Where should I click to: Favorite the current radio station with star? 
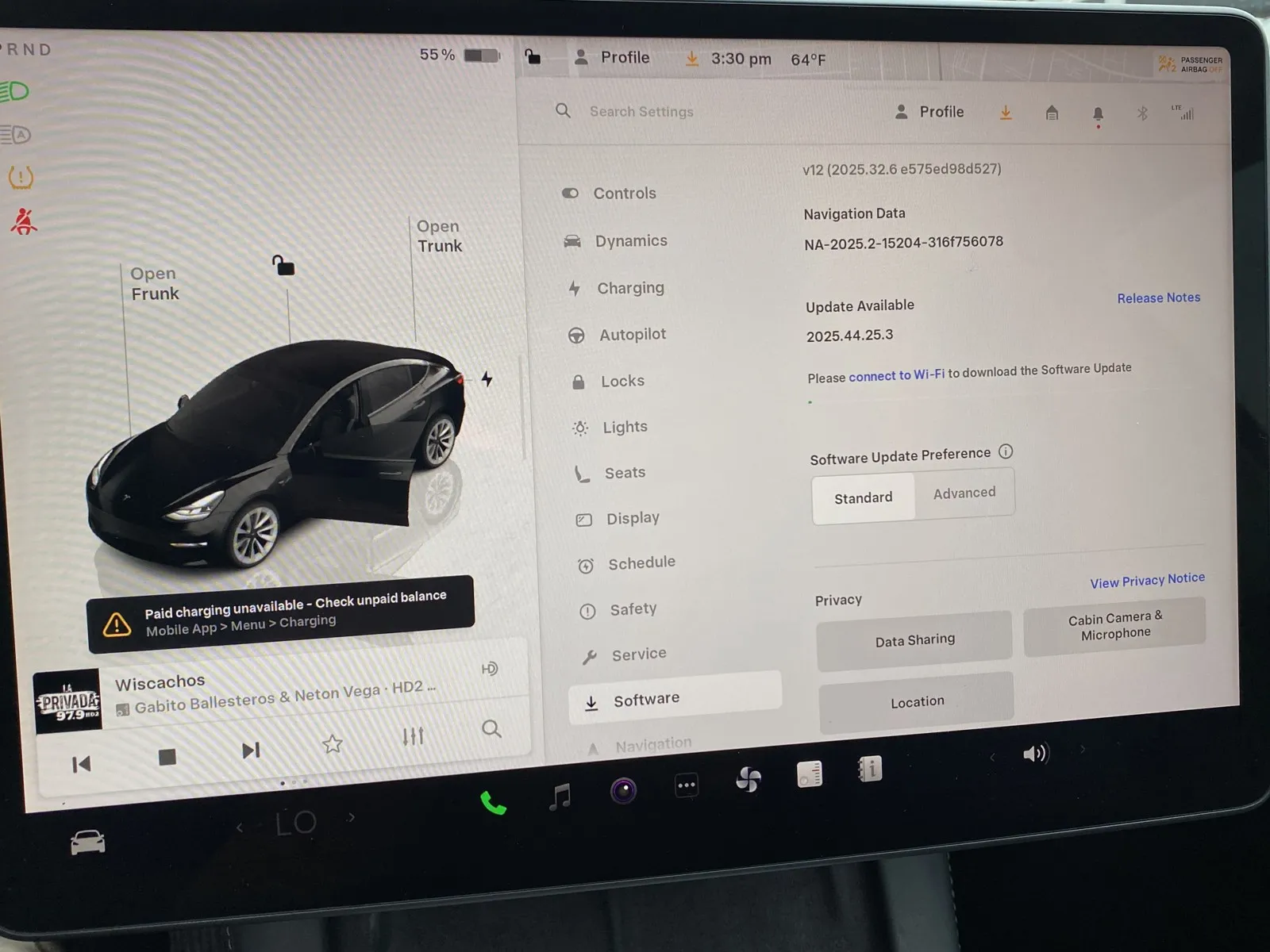click(x=333, y=743)
